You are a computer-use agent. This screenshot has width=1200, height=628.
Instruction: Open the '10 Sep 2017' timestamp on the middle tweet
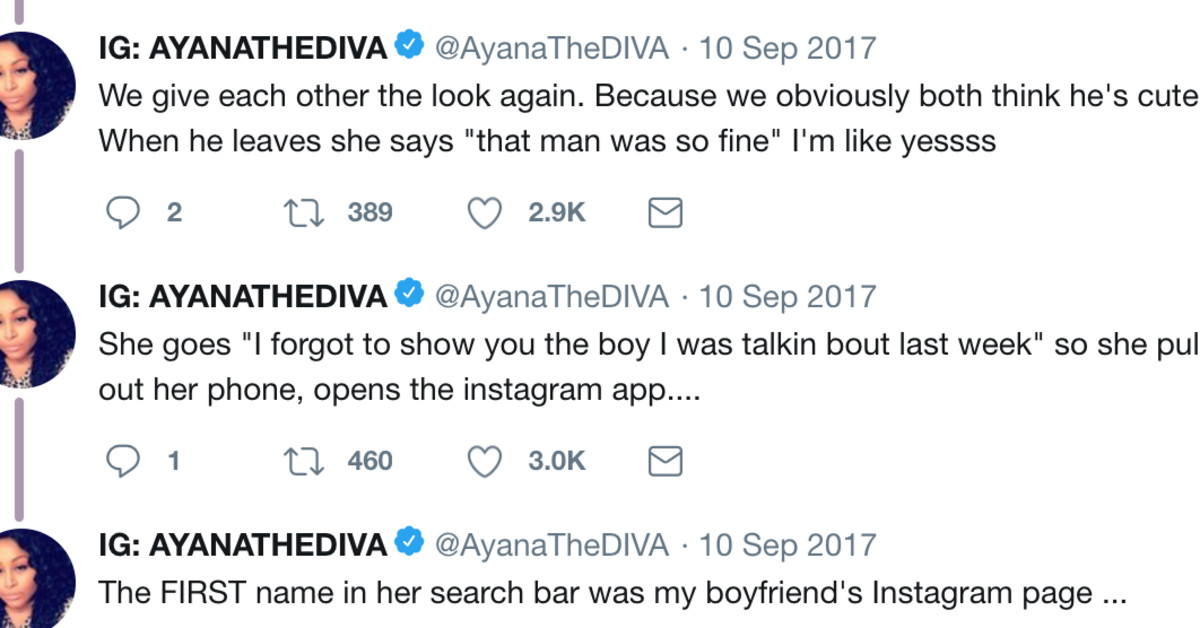(789, 296)
